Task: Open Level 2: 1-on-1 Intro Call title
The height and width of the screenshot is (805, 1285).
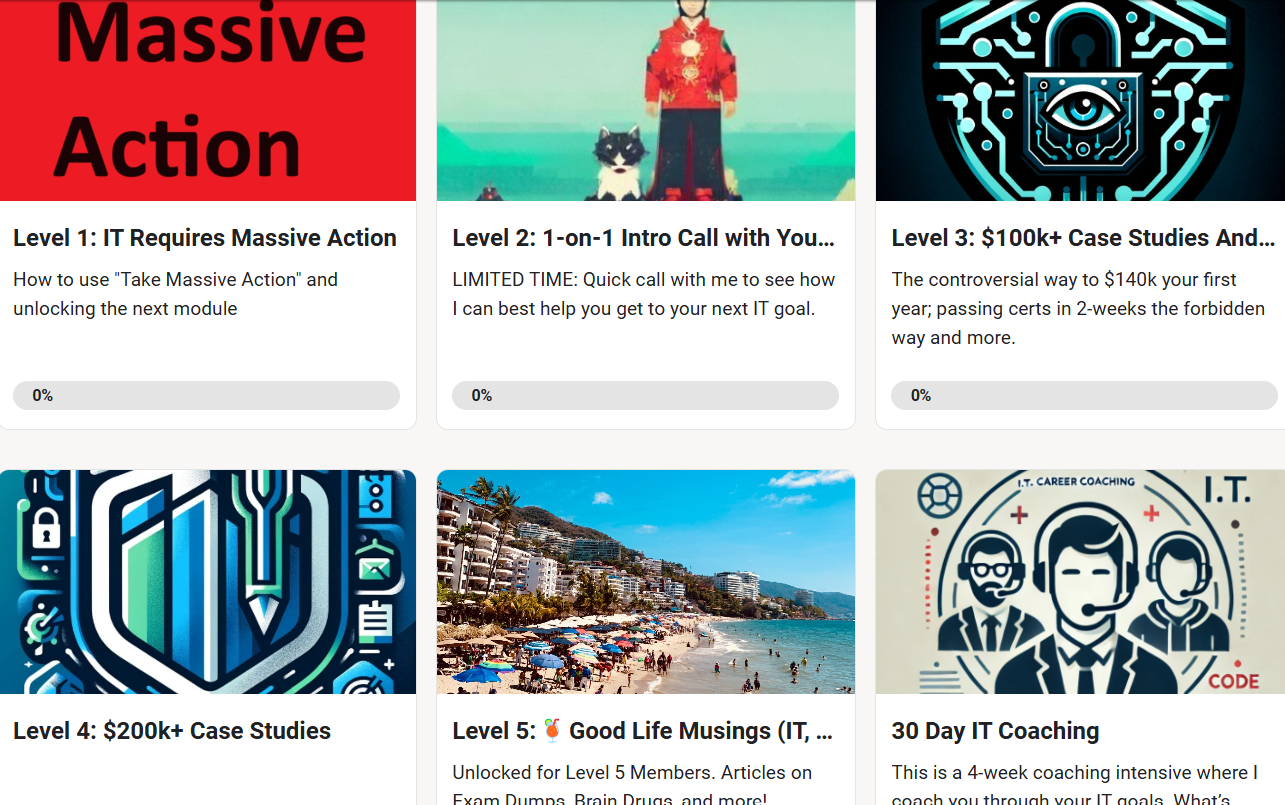Action: coord(643,238)
